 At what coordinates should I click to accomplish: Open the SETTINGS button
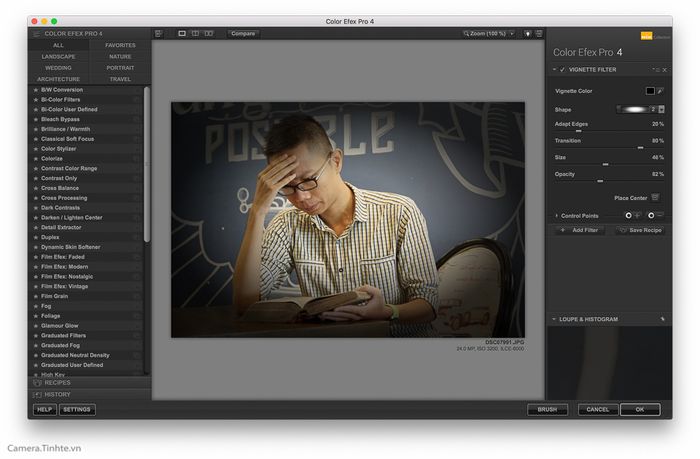click(77, 409)
